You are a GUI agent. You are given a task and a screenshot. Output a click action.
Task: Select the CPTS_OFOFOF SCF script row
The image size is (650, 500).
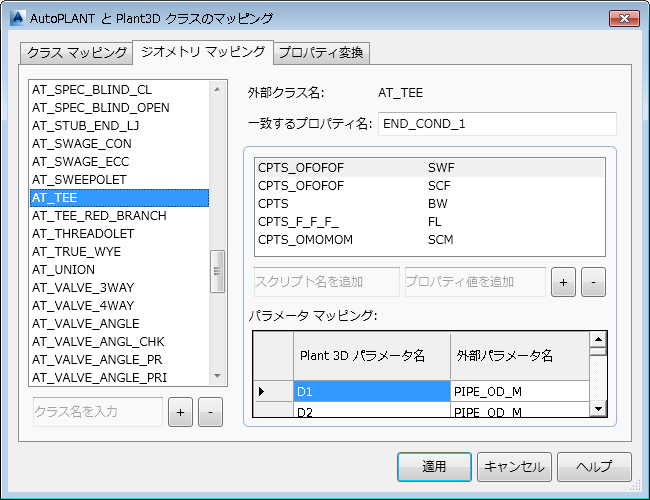tap(430, 186)
